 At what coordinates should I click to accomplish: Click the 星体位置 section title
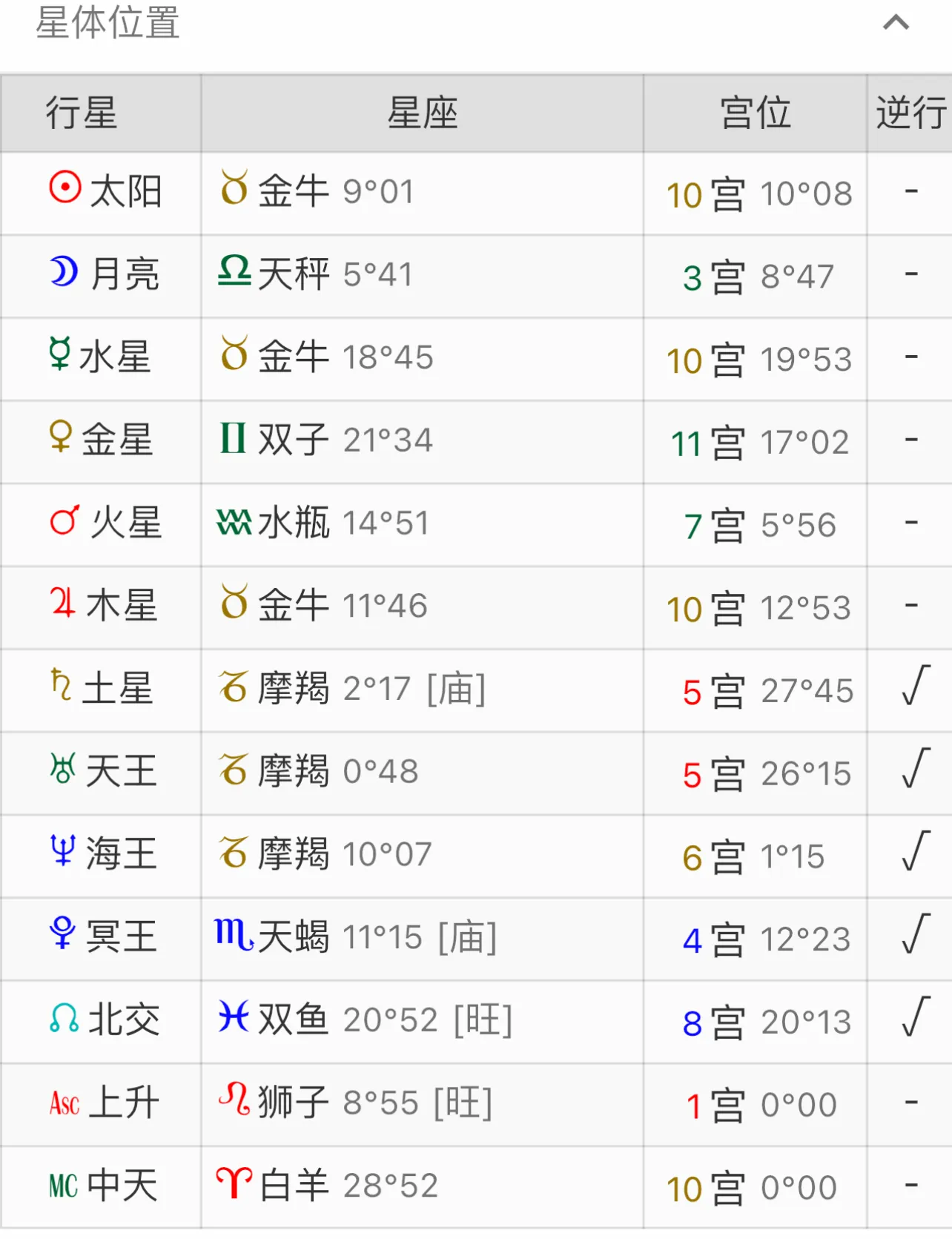coord(108,23)
